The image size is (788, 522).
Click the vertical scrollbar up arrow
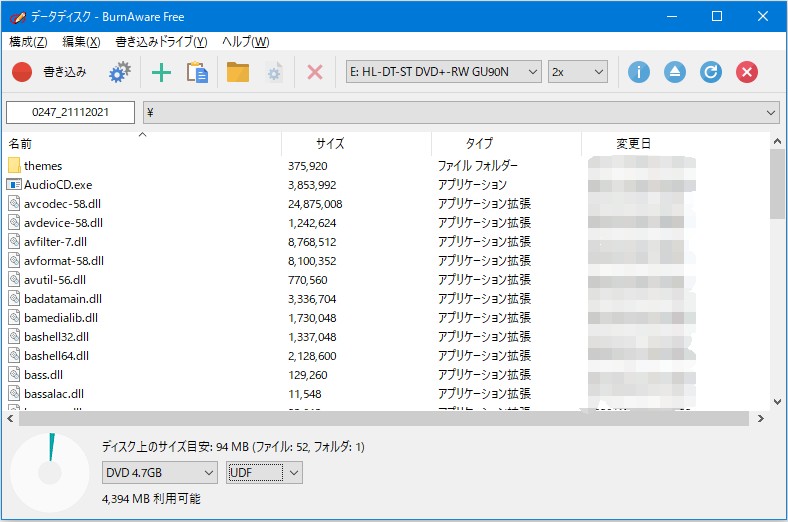pos(777,142)
